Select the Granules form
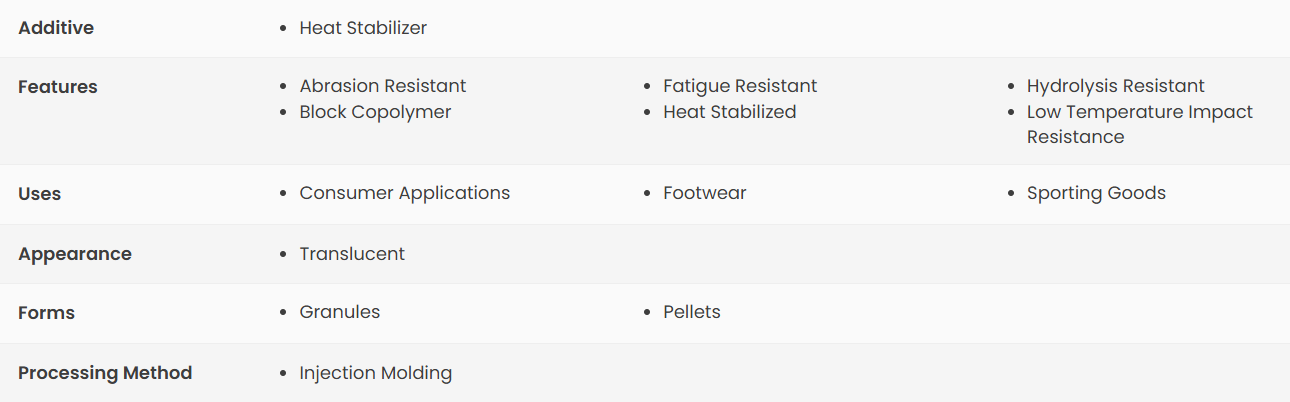Viewport: 1290px width, 402px height. point(340,312)
